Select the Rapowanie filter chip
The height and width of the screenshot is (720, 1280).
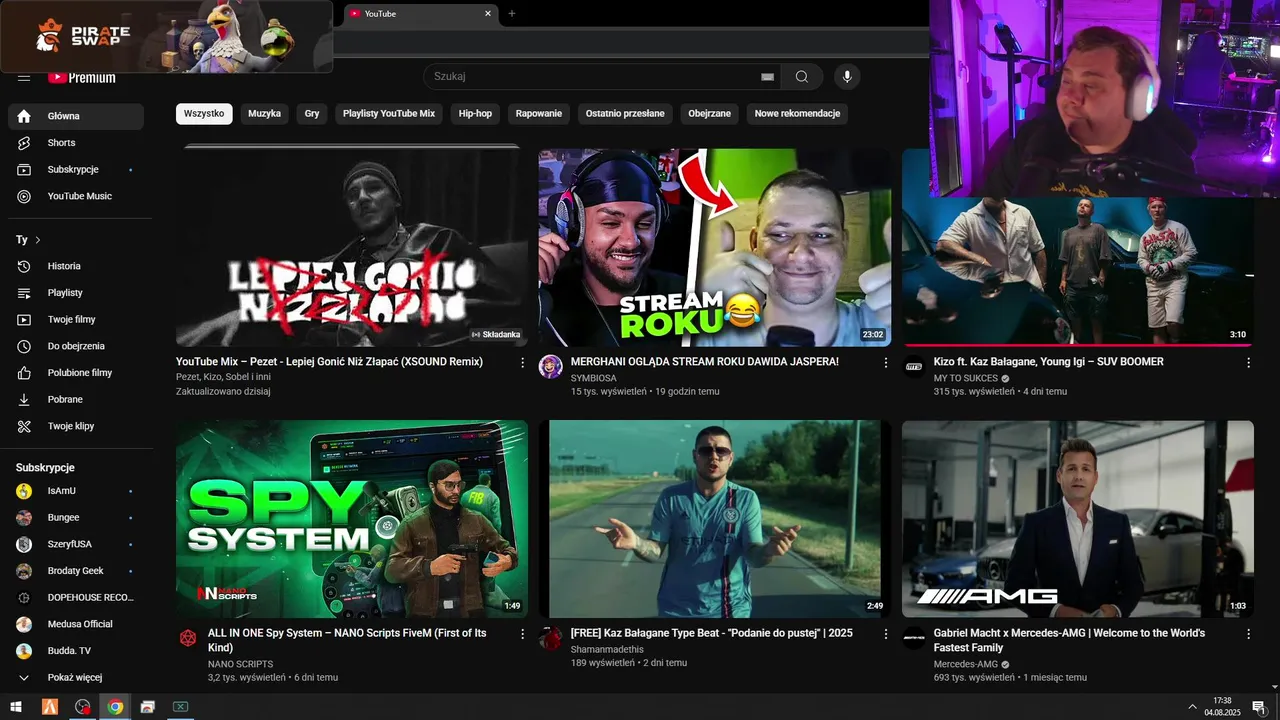click(539, 114)
